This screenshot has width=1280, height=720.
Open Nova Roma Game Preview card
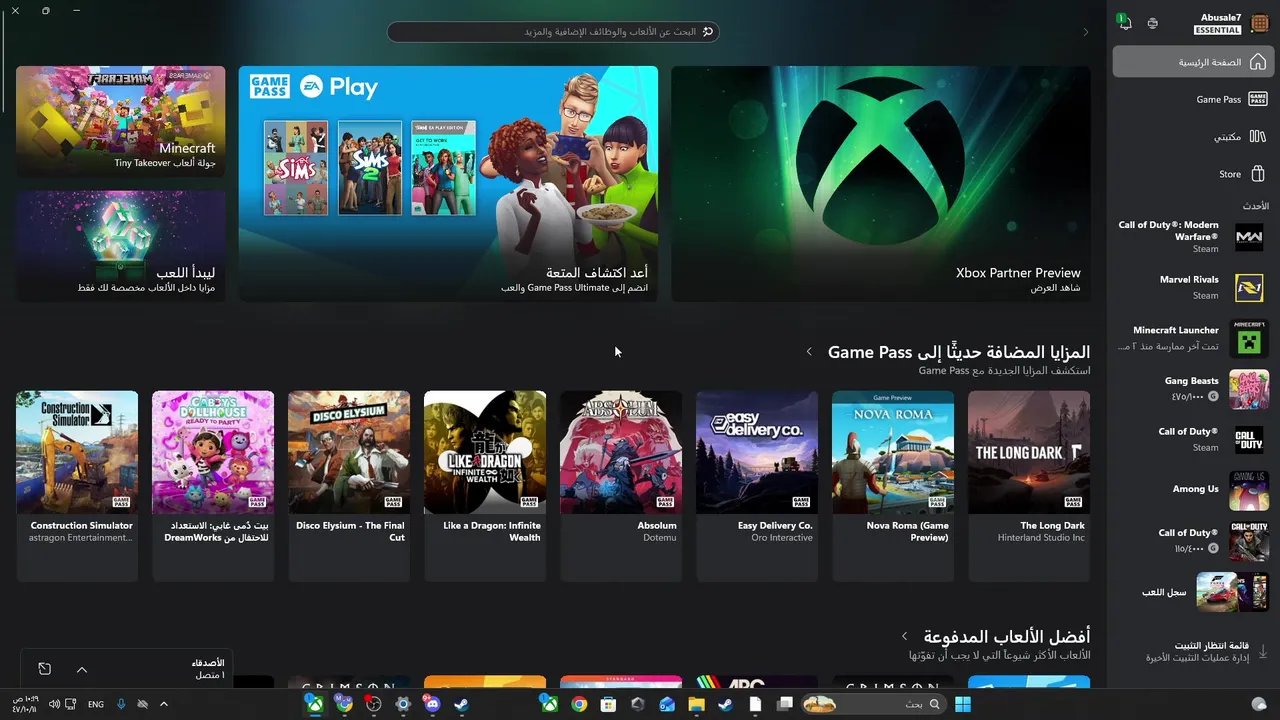pyautogui.click(x=893, y=486)
